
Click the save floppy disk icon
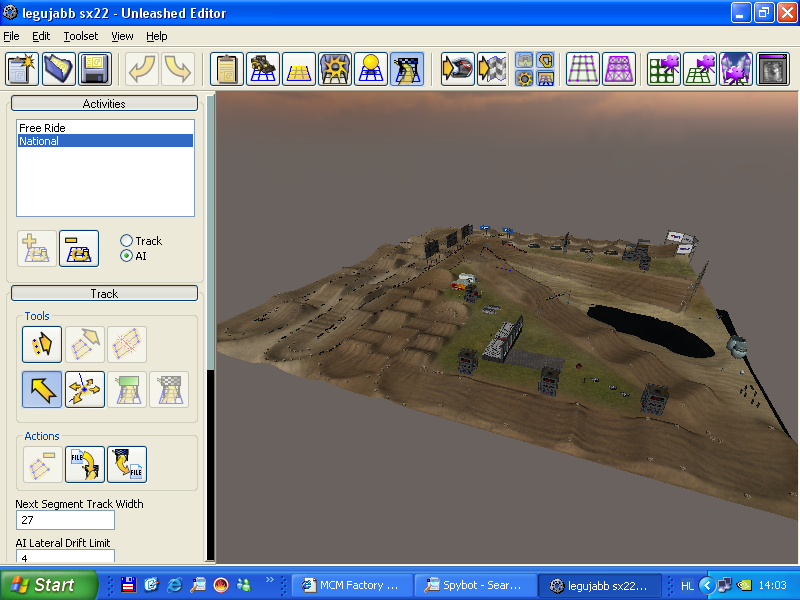pyautogui.click(x=95, y=69)
